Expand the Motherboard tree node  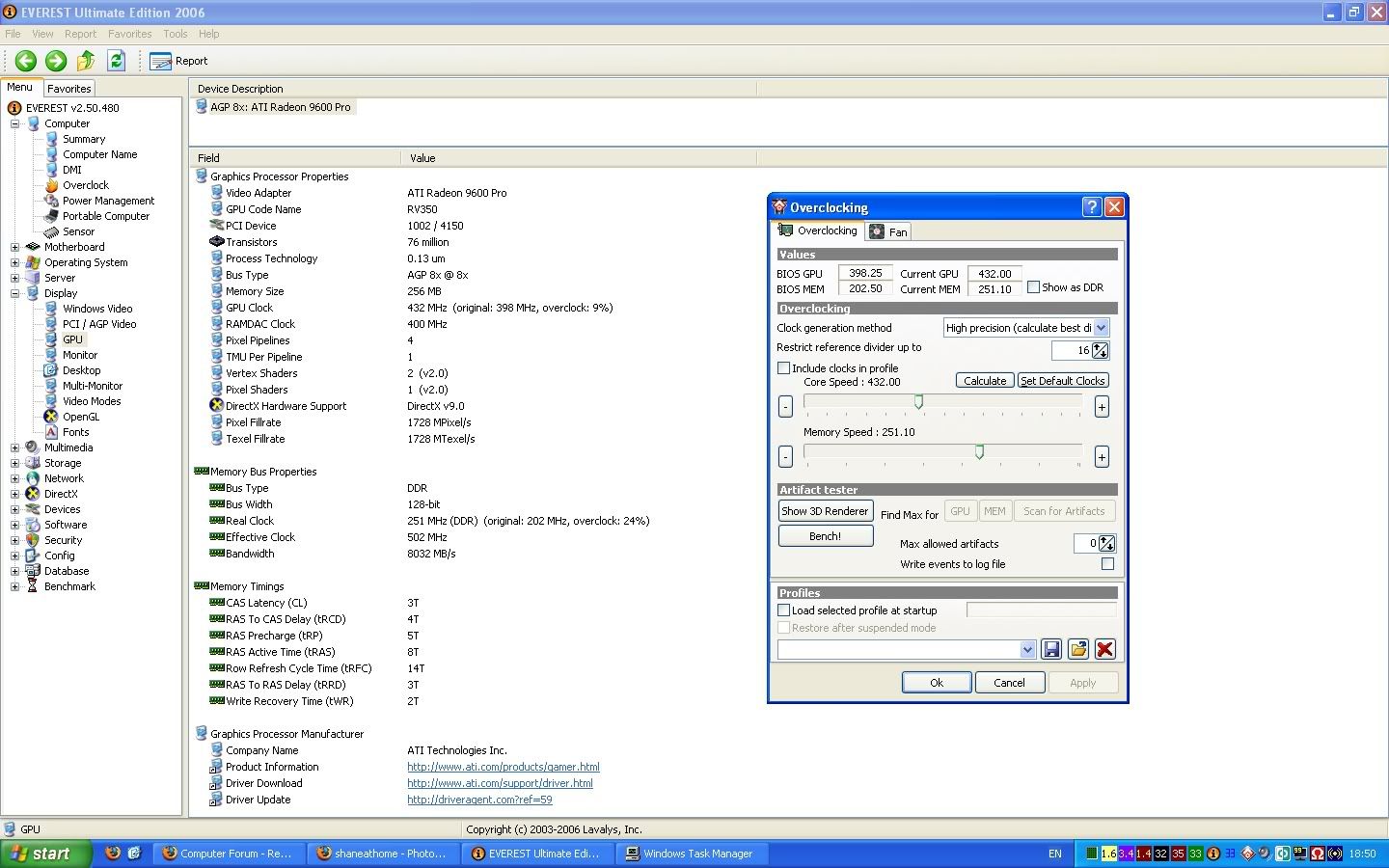(14, 247)
